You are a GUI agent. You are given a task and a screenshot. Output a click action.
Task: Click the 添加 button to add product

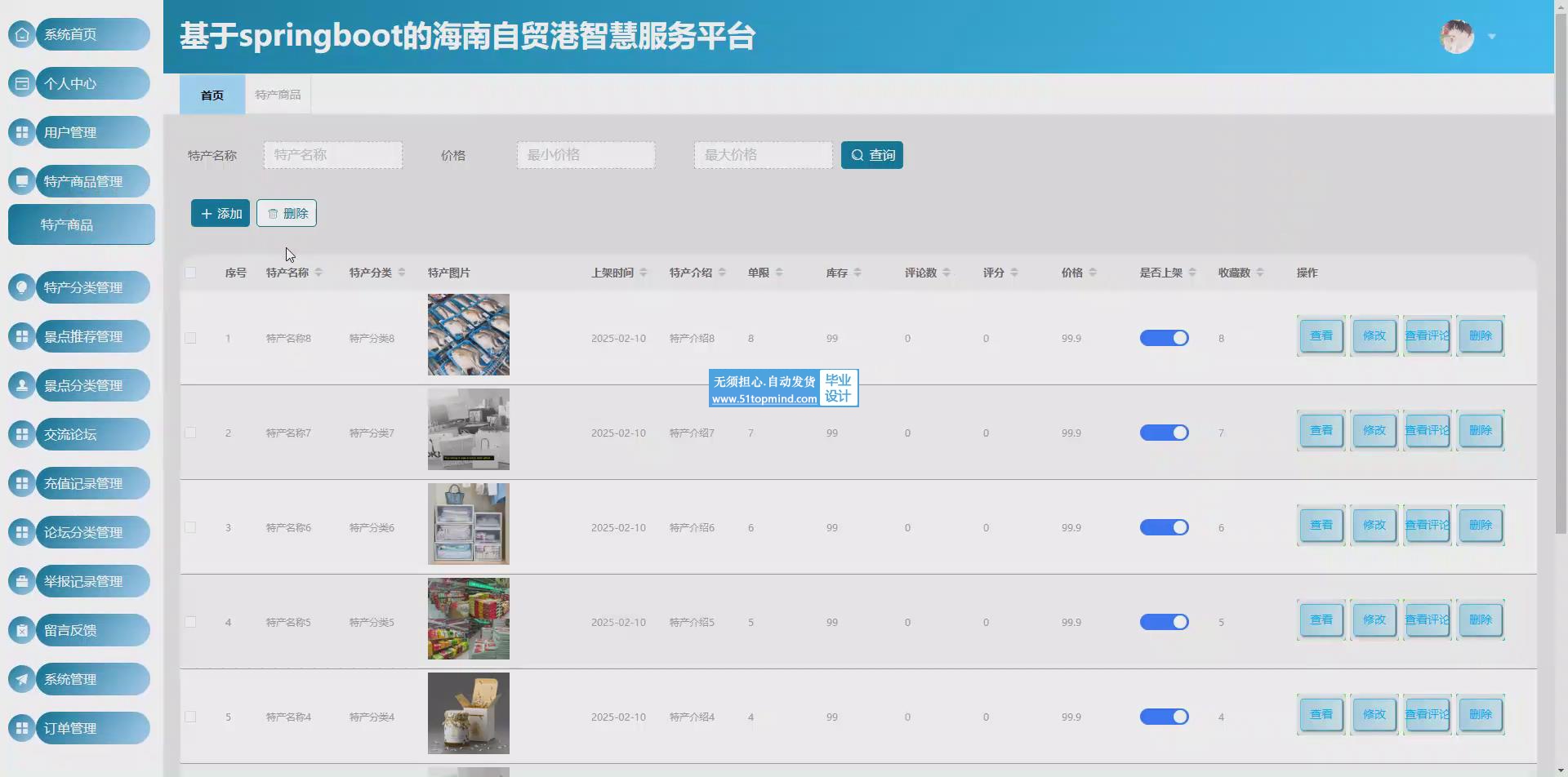click(x=220, y=214)
